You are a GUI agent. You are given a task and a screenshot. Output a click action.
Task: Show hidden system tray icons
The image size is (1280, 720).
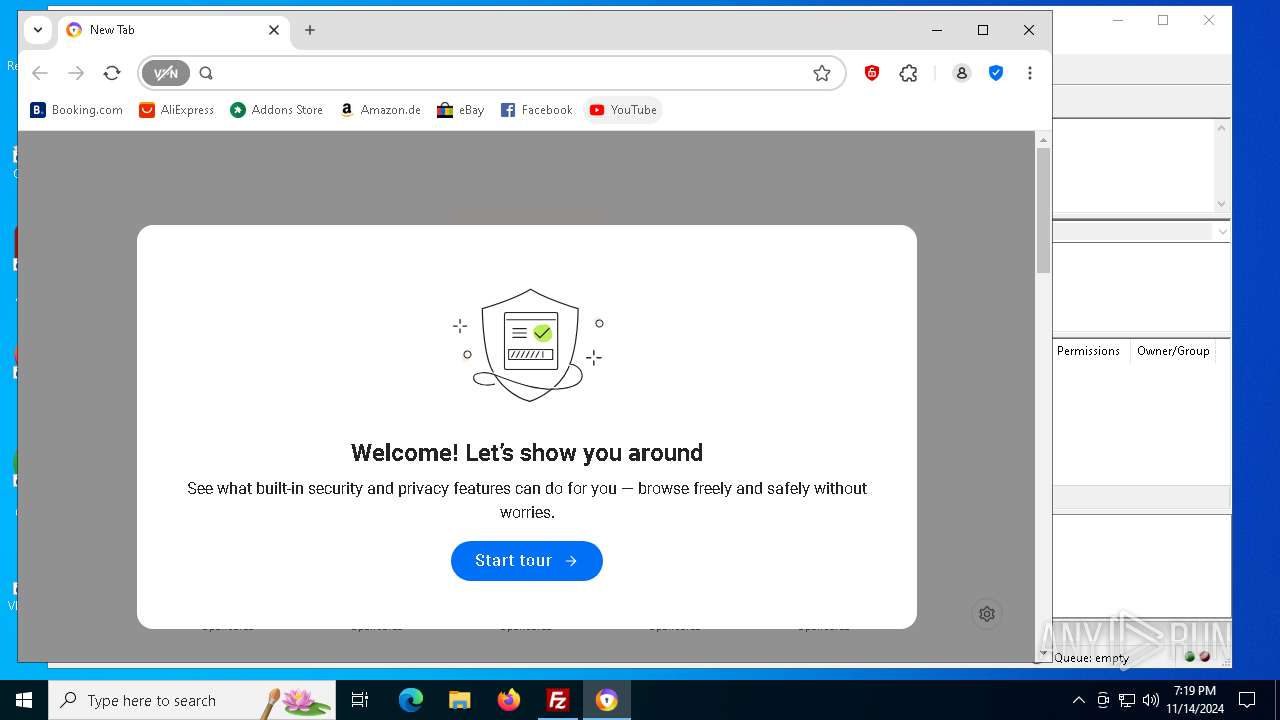coord(1078,700)
